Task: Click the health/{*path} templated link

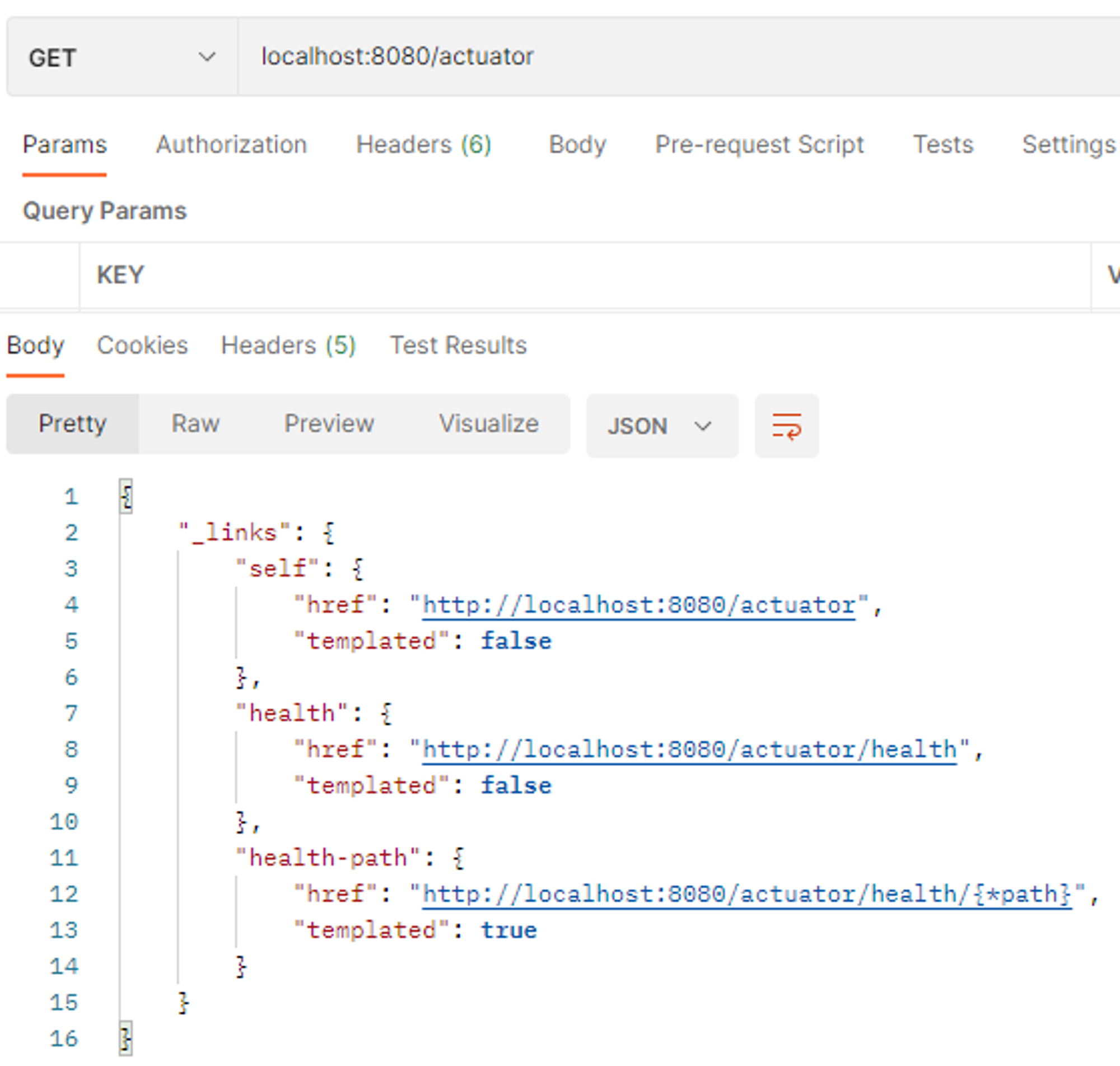Action: click(x=746, y=894)
